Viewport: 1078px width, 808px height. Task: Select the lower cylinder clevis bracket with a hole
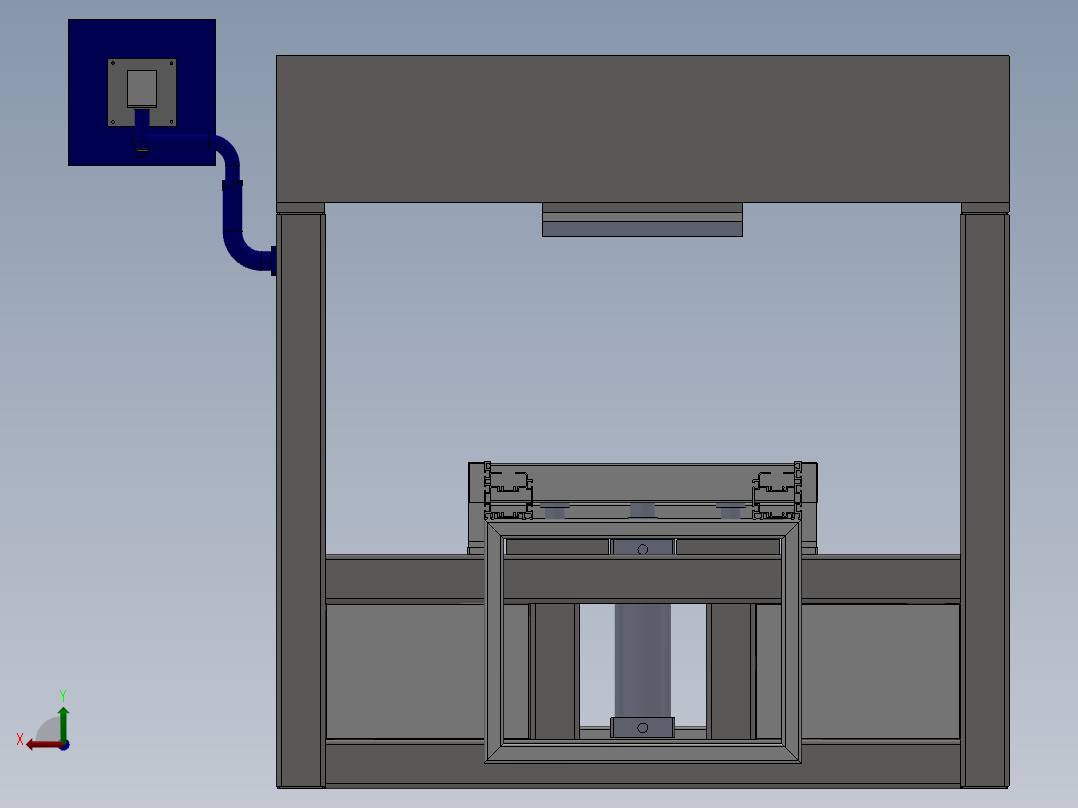(x=642, y=728)
